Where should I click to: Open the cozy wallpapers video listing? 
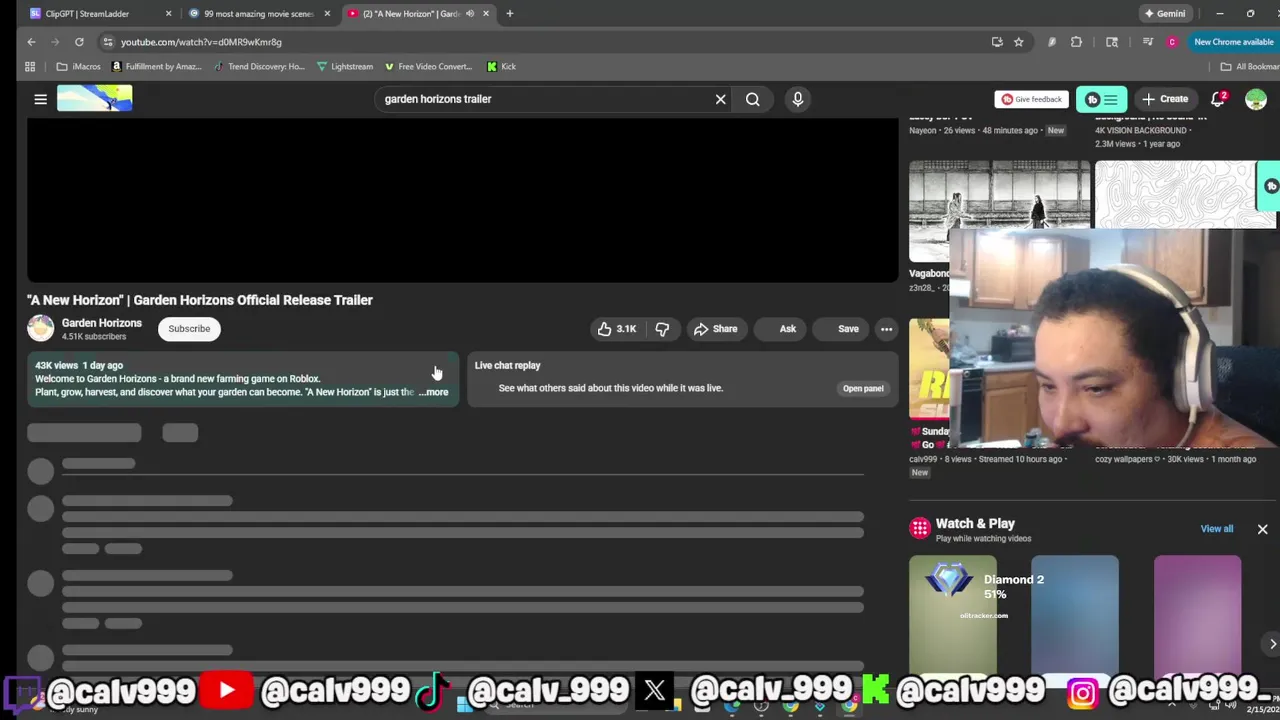point(1175,459)
